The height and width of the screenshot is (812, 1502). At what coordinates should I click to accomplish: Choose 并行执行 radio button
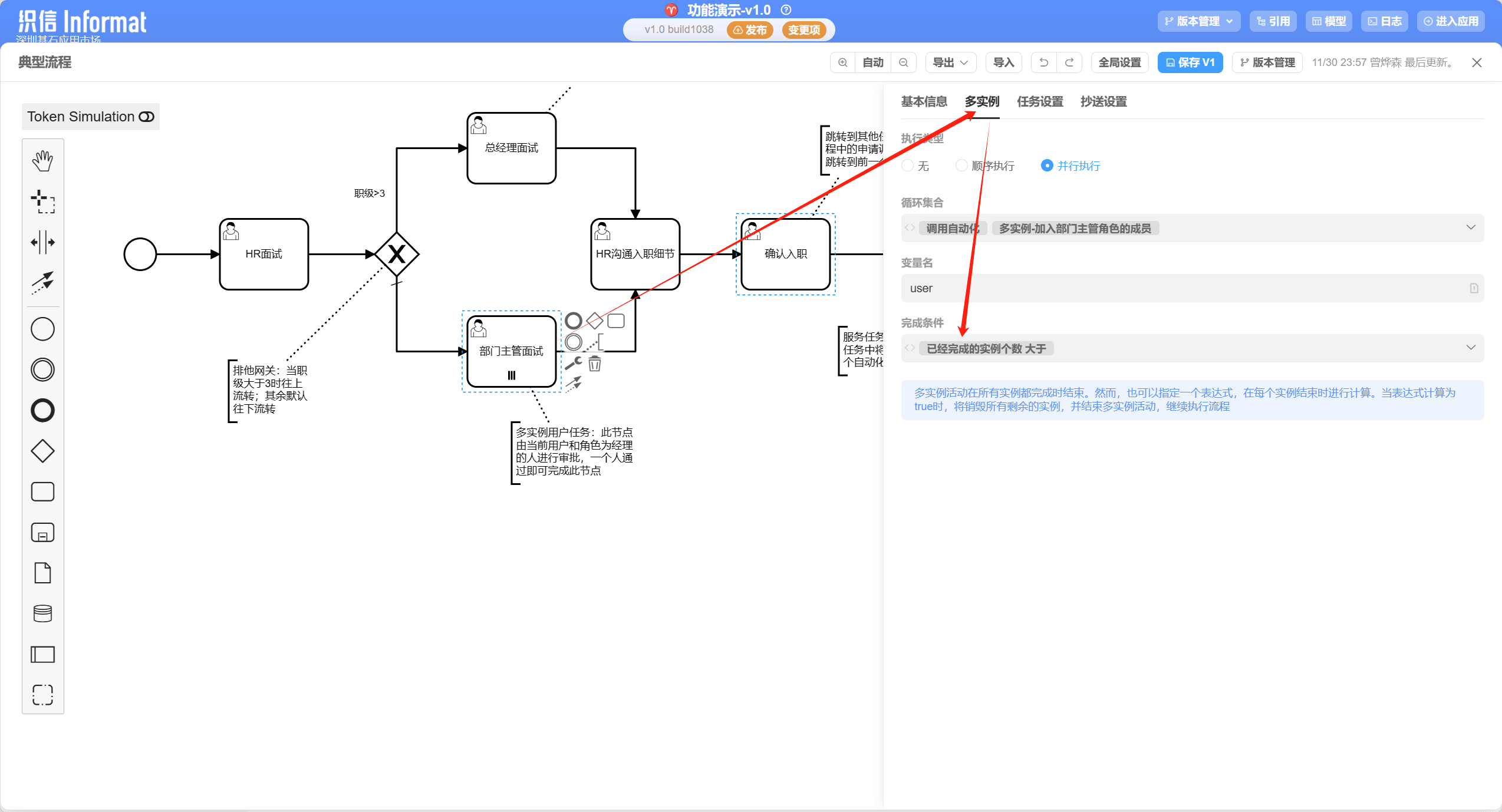(x=1047, y=166)
